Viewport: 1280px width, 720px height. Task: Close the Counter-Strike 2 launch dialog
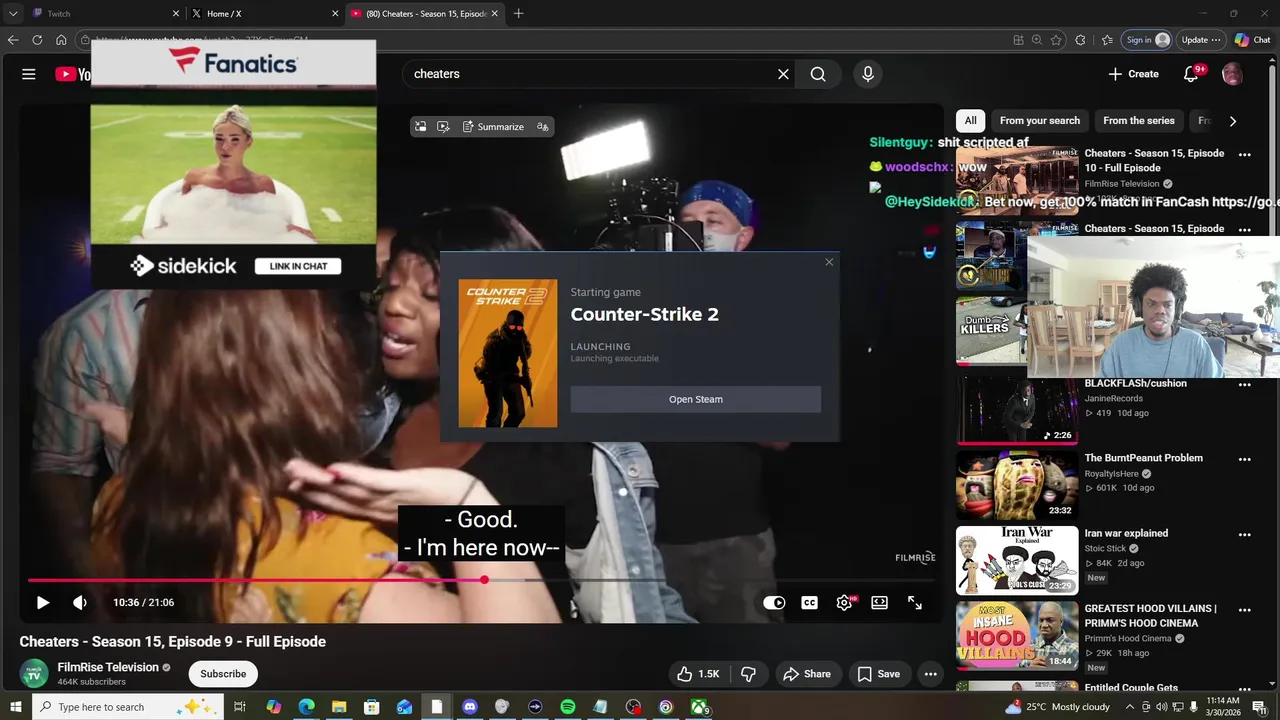(x=829, y=262)
